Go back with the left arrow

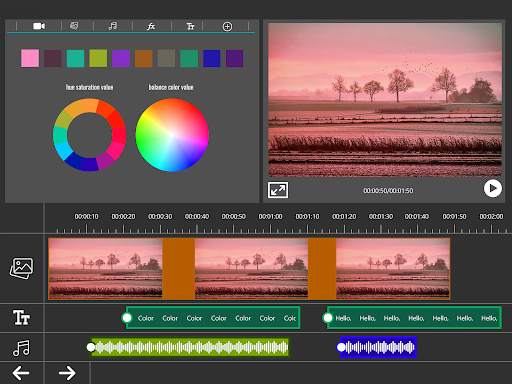[x=21, y=373]
